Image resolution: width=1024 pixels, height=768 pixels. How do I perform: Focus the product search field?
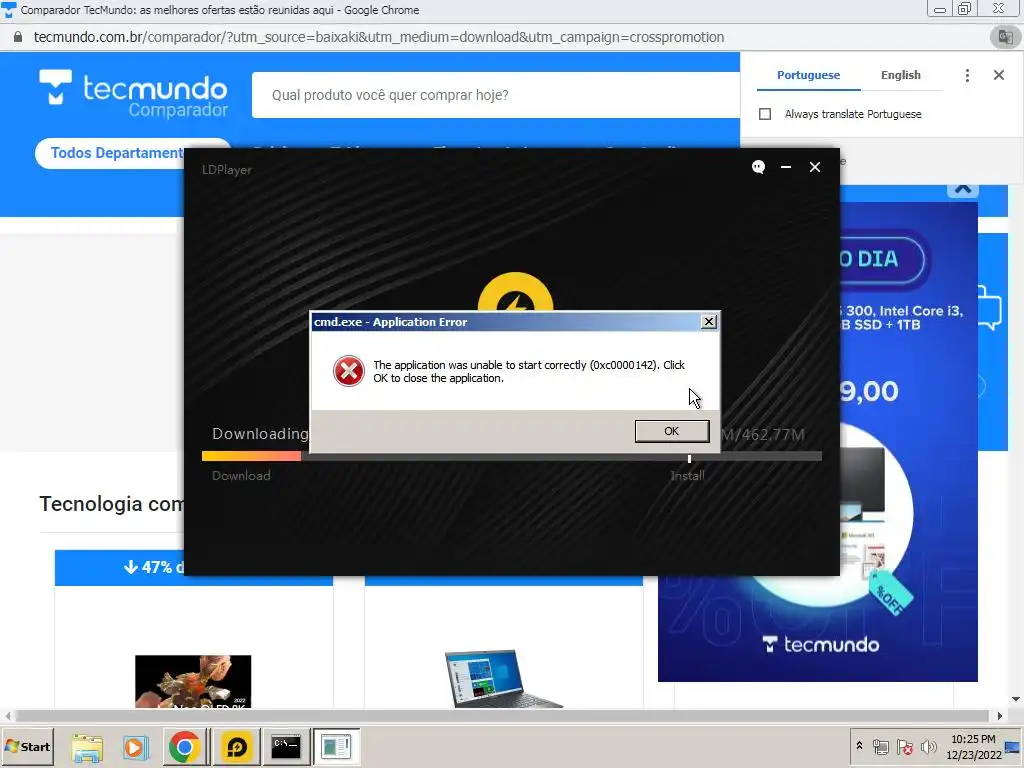(x=496, y=95)
